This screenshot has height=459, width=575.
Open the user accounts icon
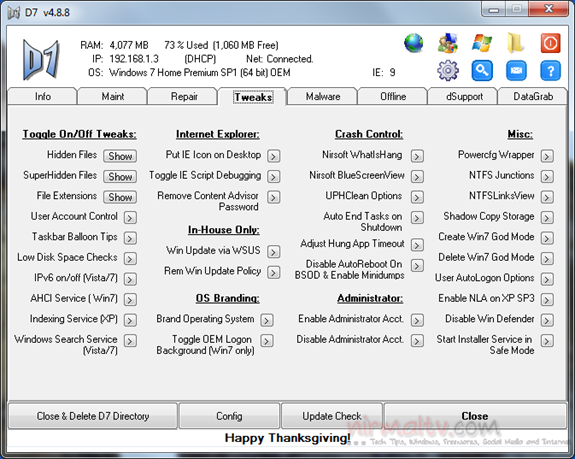(447, 43)
